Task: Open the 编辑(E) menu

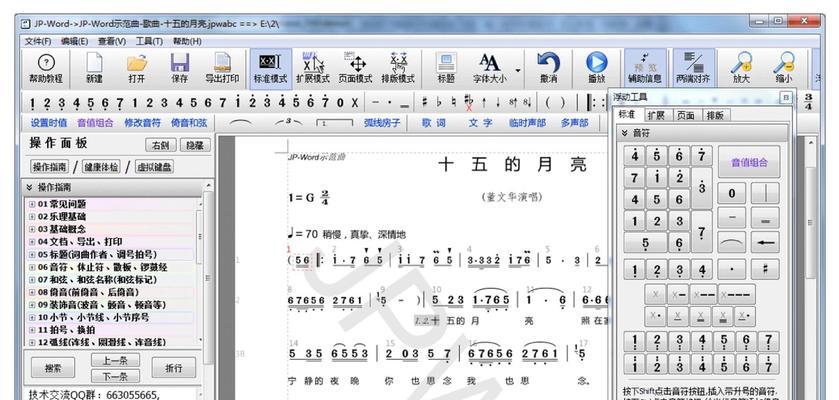Action: pyautogui.click(x=74, y=41)
